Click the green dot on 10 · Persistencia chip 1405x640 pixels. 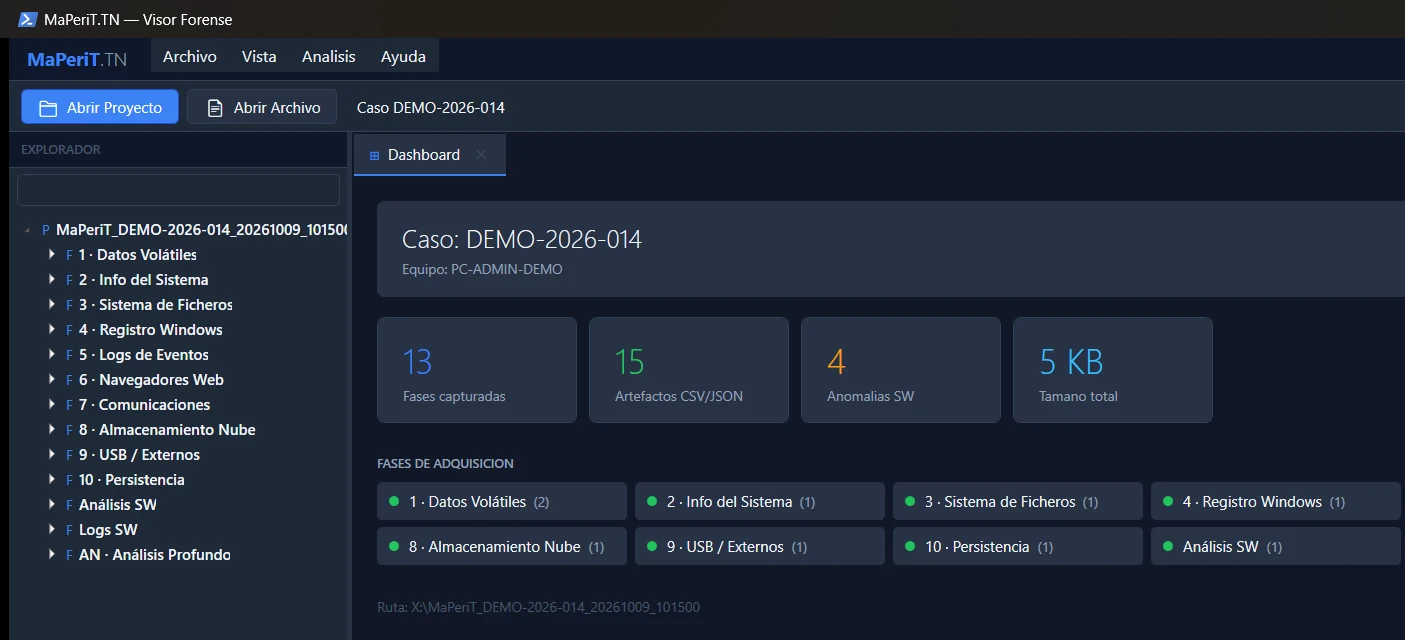click(910, 546)
